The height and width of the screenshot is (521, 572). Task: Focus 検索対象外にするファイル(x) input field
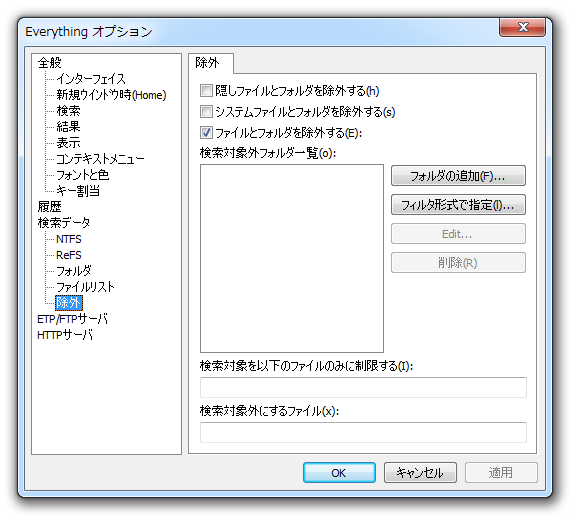pyautogui.click(x=363, y=432)
